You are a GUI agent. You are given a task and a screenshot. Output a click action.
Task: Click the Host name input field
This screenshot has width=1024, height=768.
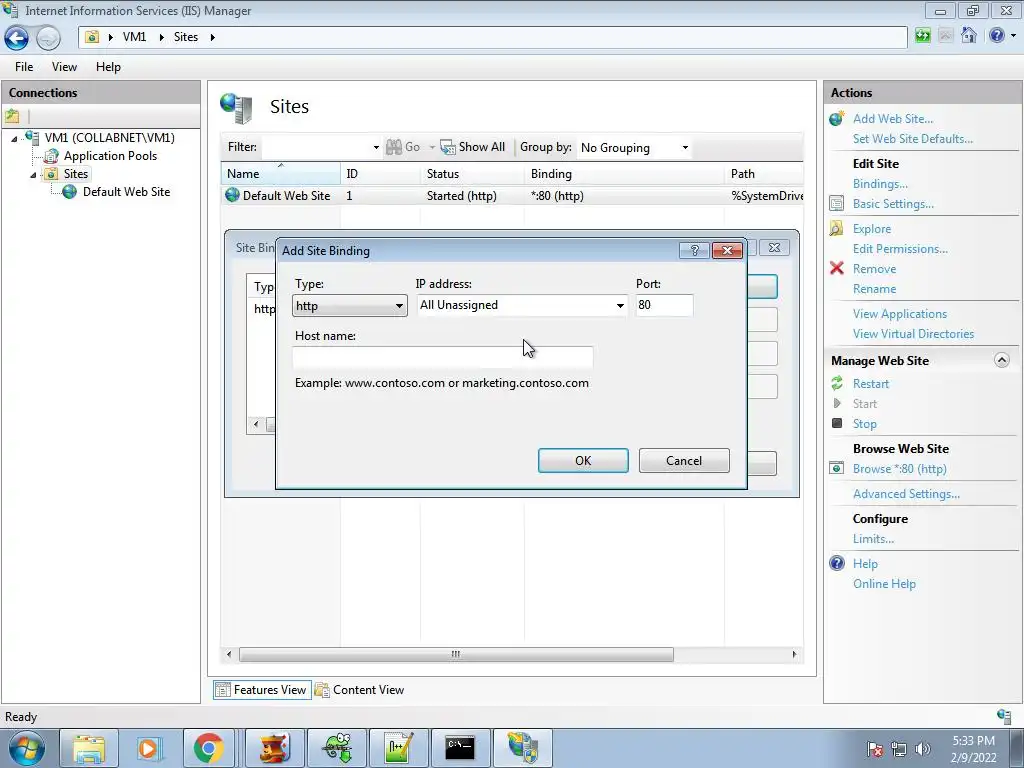tap(443, 358)
